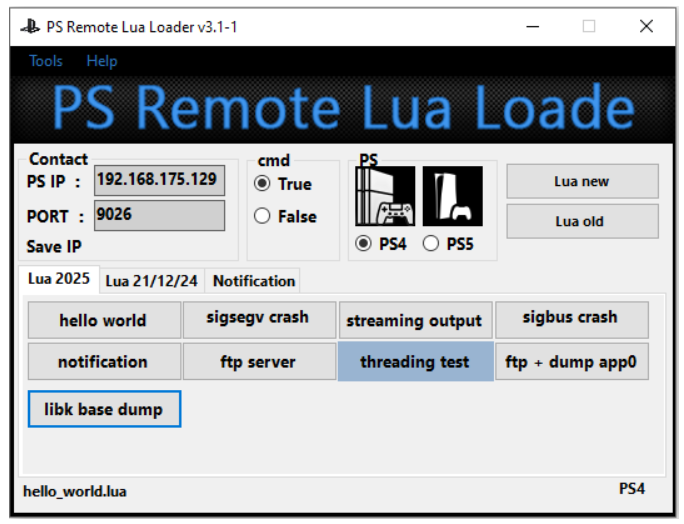Open the Help menu
Viewport: 684px width, 524px height.
point(102,61)
